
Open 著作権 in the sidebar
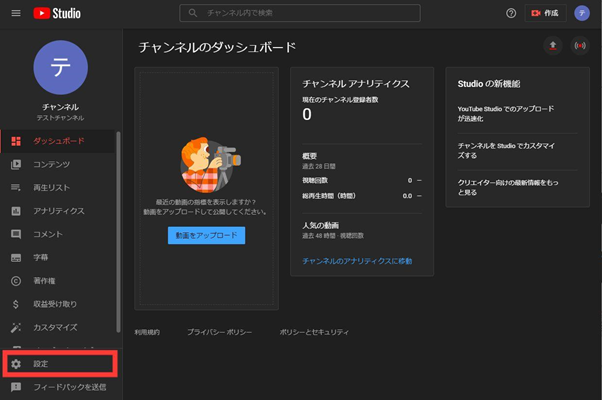(x=58, y=281)
